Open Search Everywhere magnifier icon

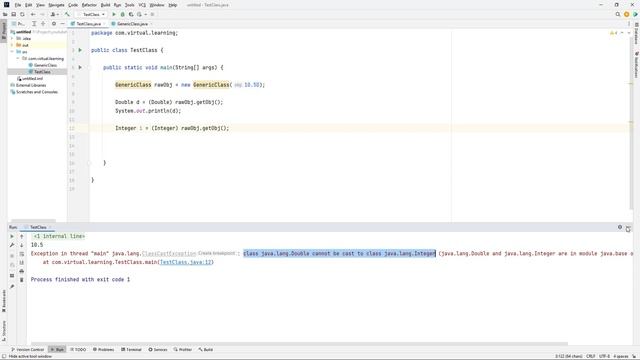point(618,14)
